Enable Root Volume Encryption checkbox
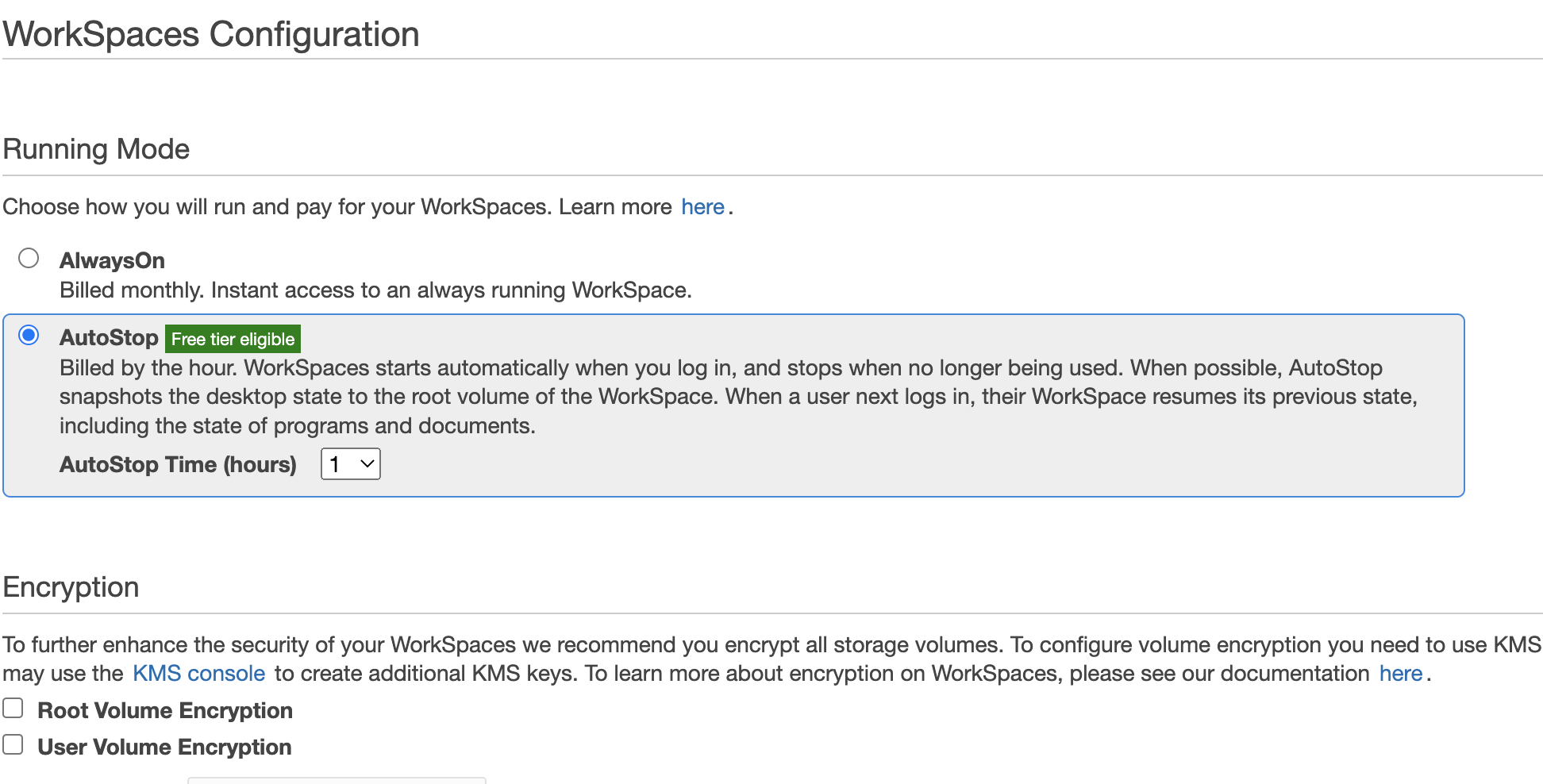Screen dimensions: 1543x784 [x=13, y=708]
